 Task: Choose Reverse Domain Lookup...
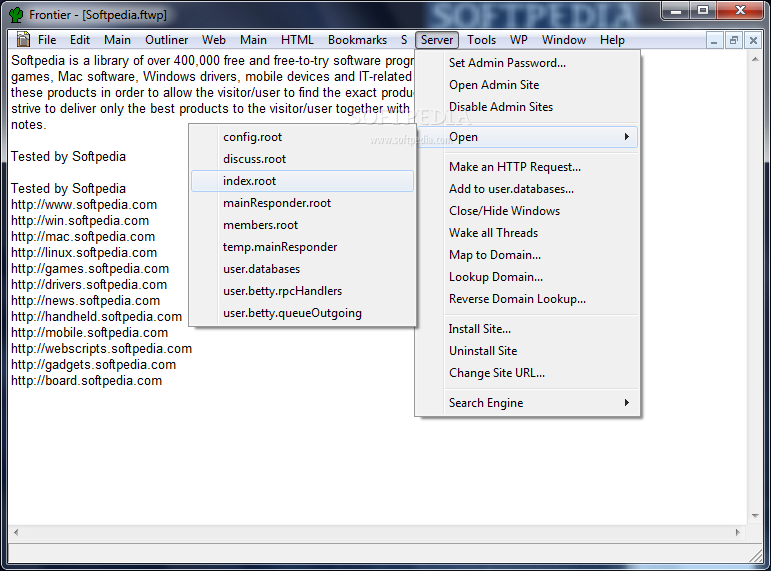527,299
